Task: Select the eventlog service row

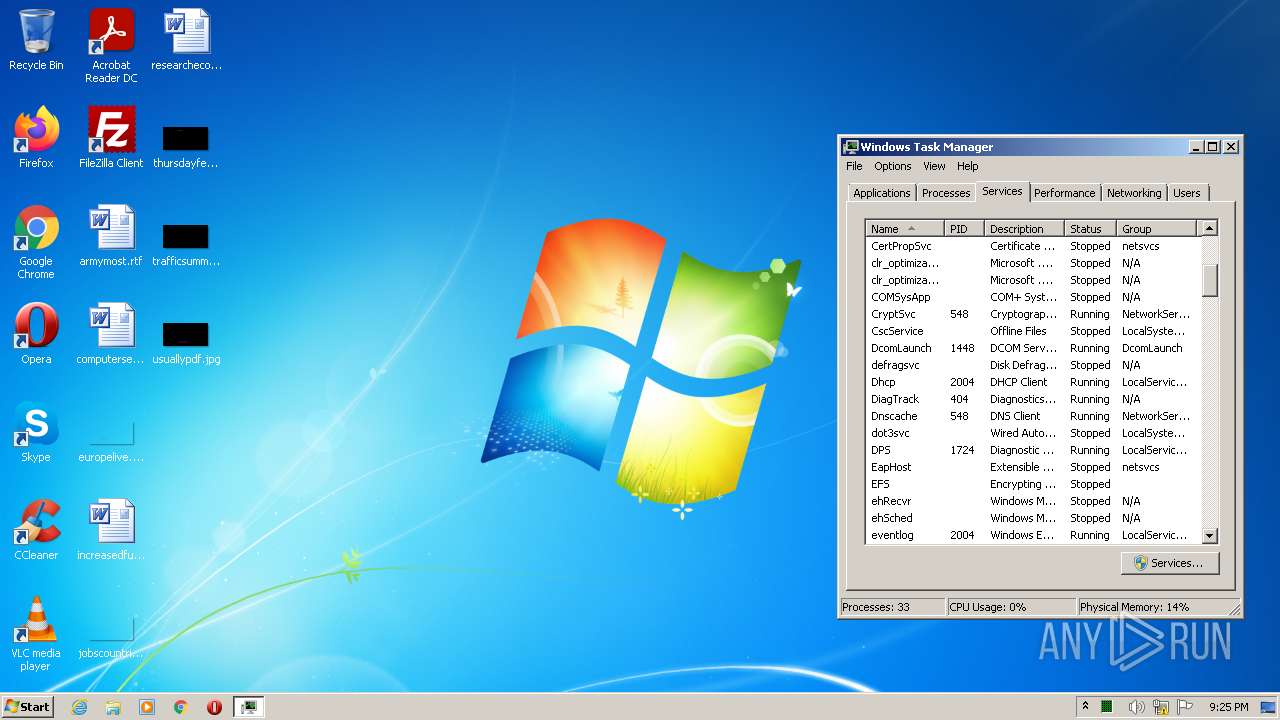Action: click(1032, 535)
